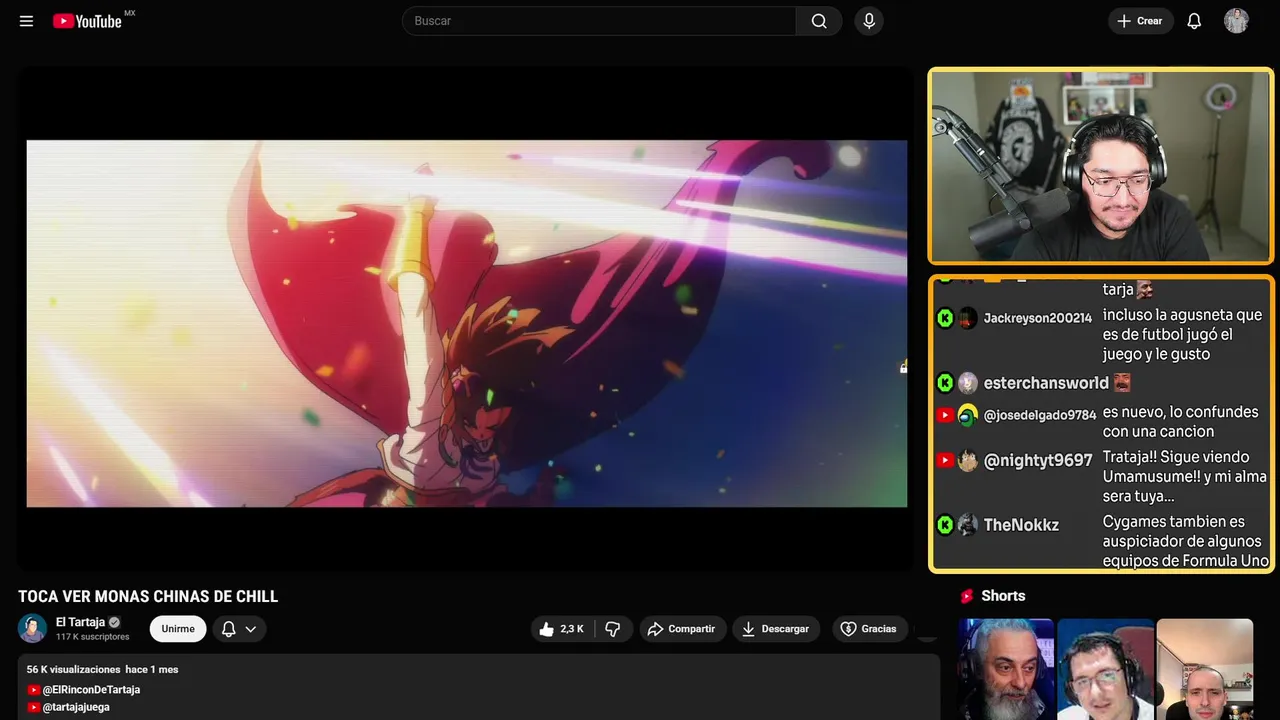Expand the description box at 56 K visualizaciones

click(479, 687)
